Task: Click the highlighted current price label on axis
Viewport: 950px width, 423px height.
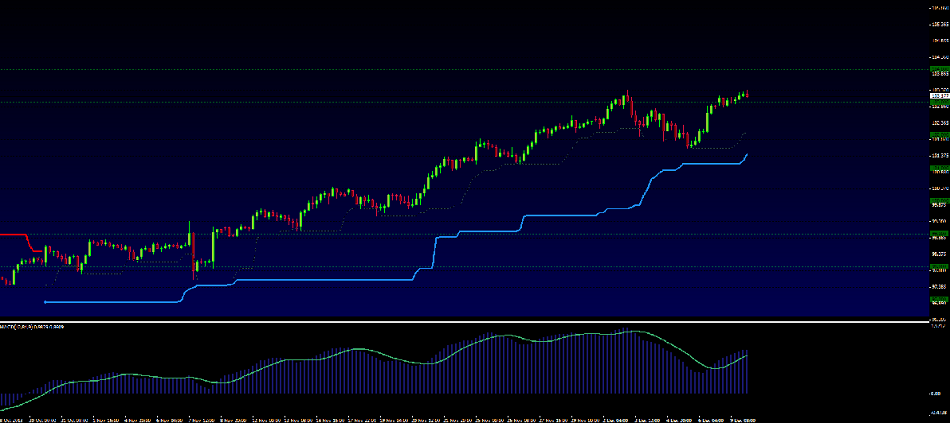Action: point(938,96)
